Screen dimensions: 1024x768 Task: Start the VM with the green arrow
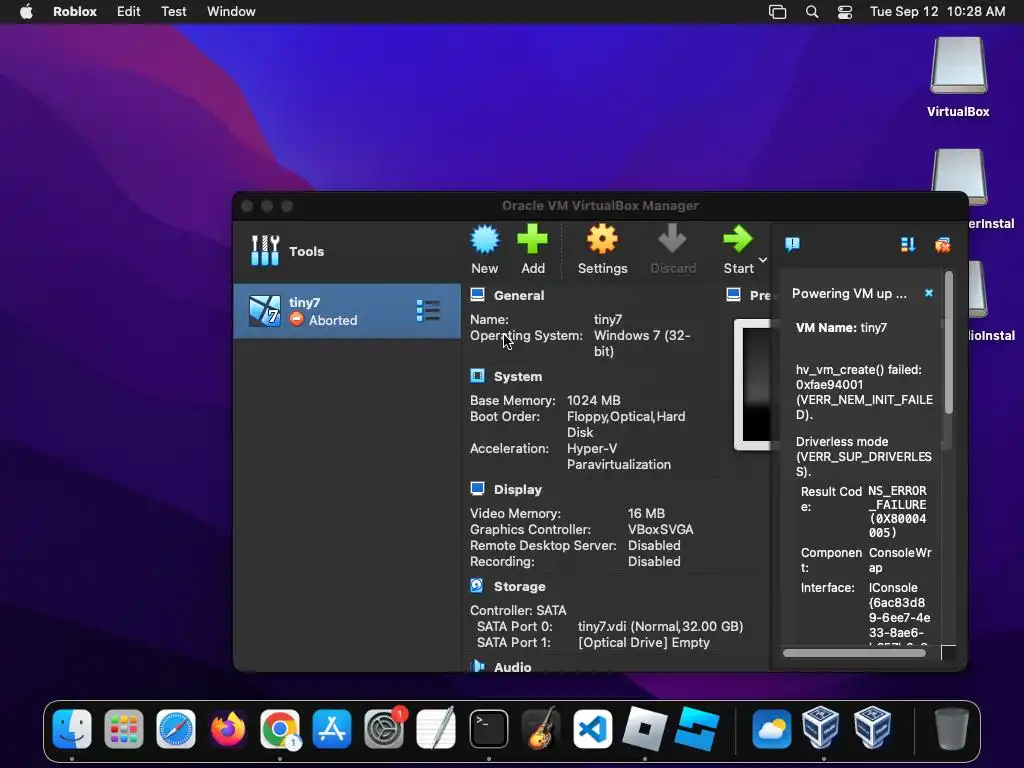[738, 240]
